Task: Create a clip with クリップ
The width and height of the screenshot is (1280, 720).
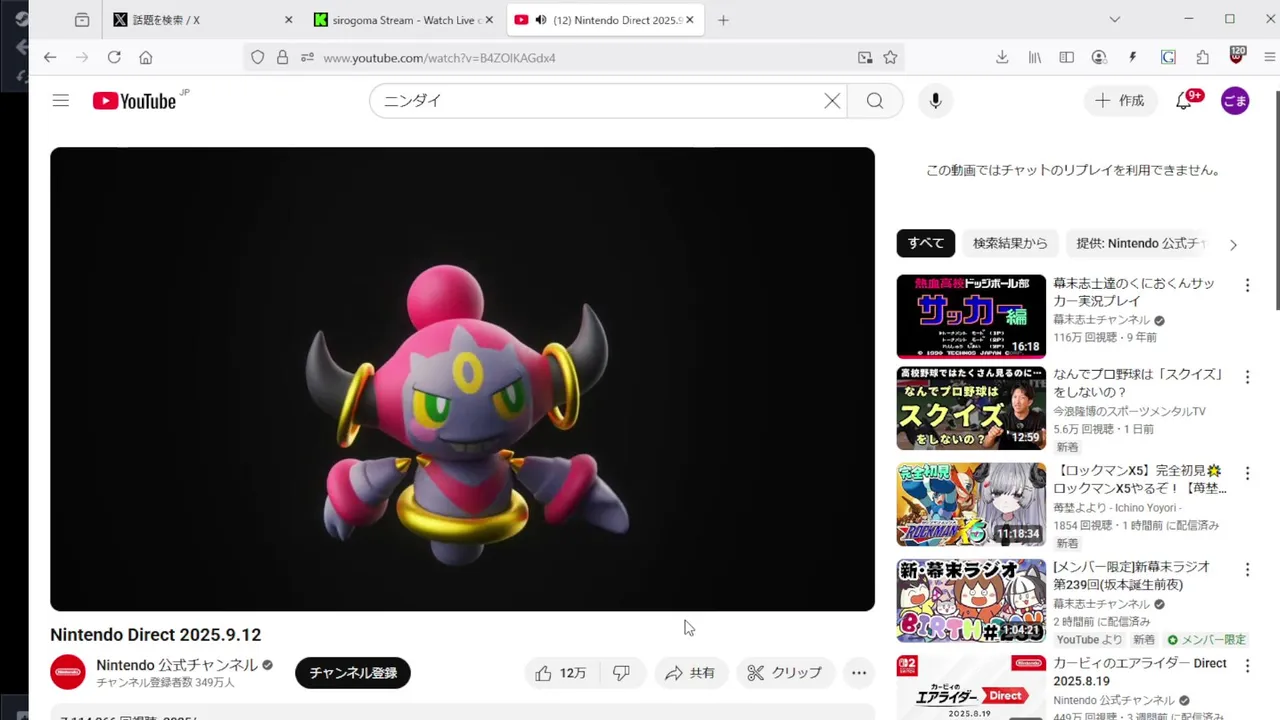Action: [785, 673]
